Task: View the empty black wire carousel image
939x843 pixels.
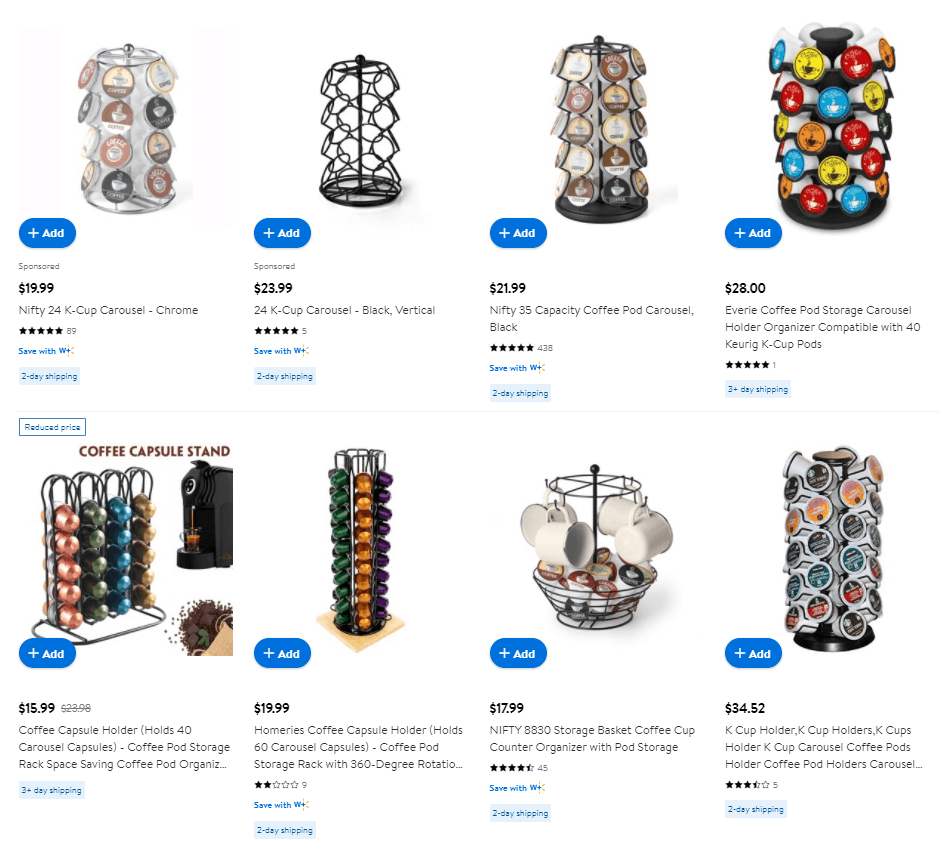Action: pos(360,132)
